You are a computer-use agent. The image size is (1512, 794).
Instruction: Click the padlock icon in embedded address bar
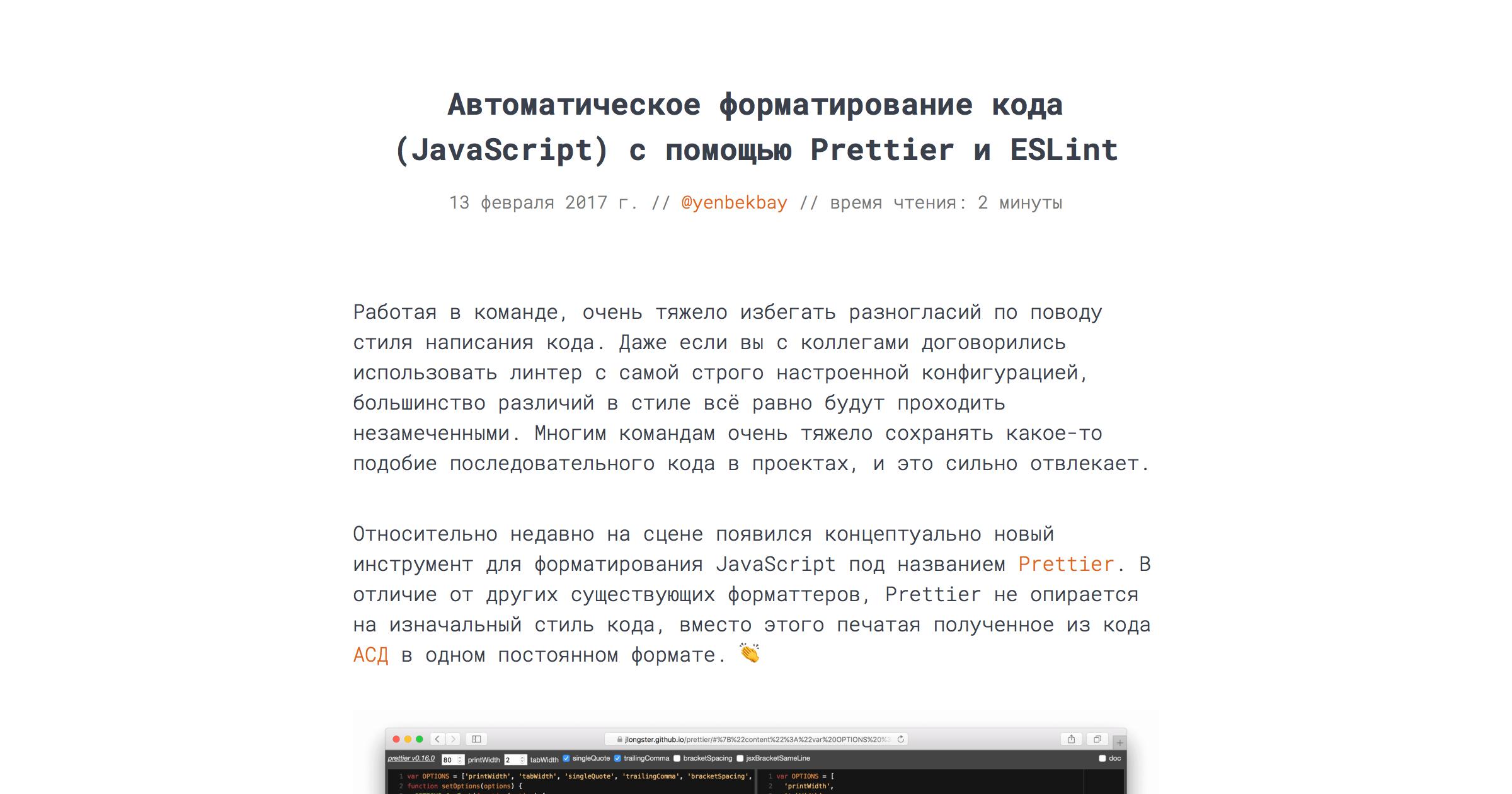tap(620, 740)
